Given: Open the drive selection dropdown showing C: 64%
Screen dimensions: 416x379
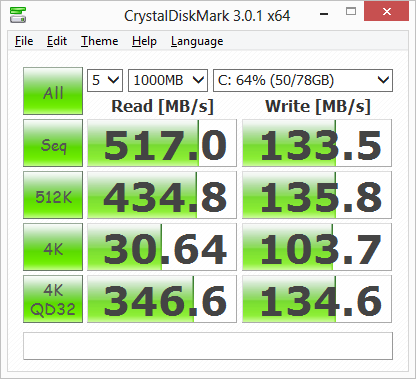Looking at the screenshot, I should (303, 80).
